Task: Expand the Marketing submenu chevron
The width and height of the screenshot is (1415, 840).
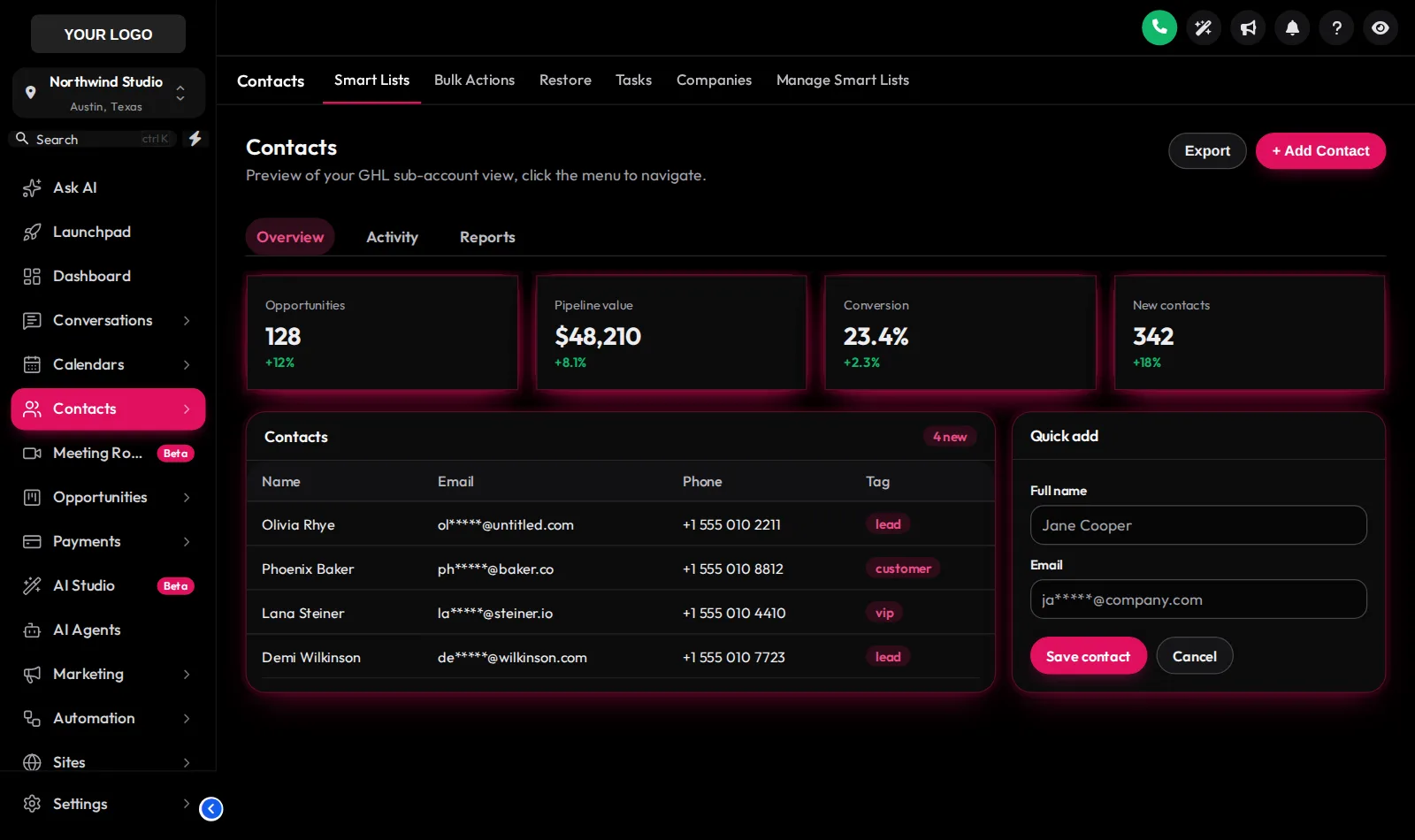Action: coord(187,674)
